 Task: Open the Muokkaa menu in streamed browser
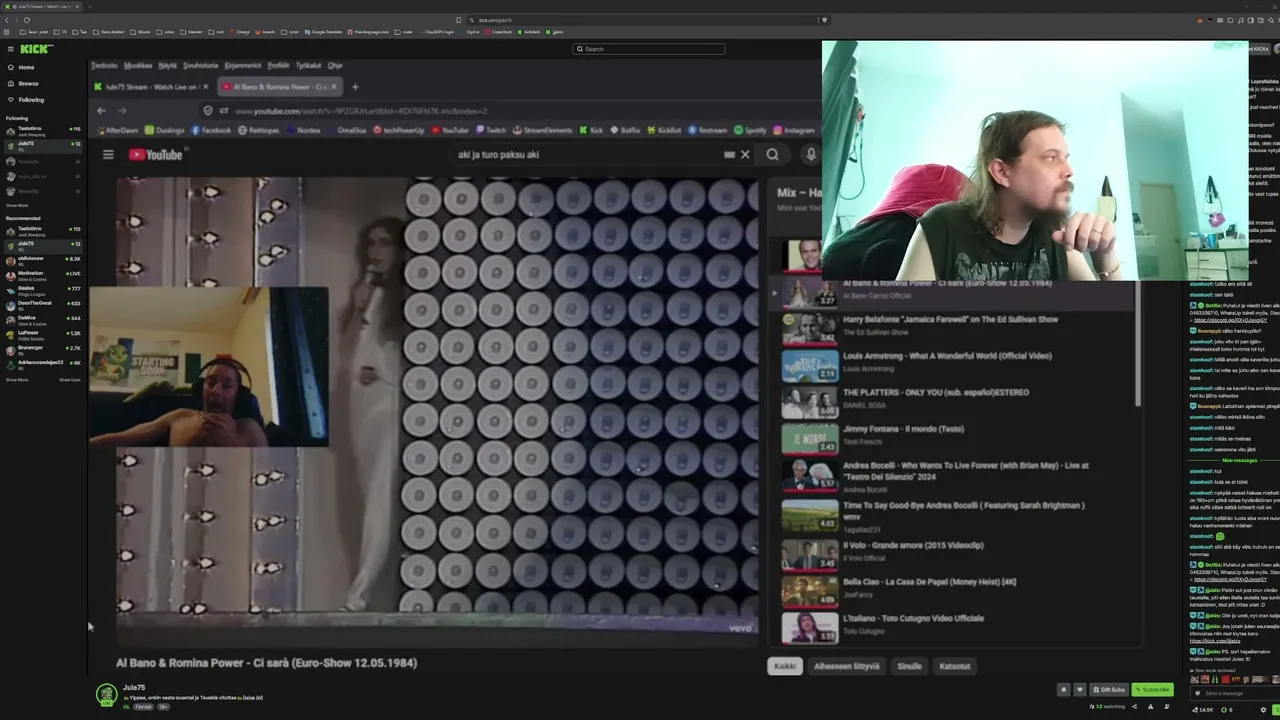pos(138,66)
